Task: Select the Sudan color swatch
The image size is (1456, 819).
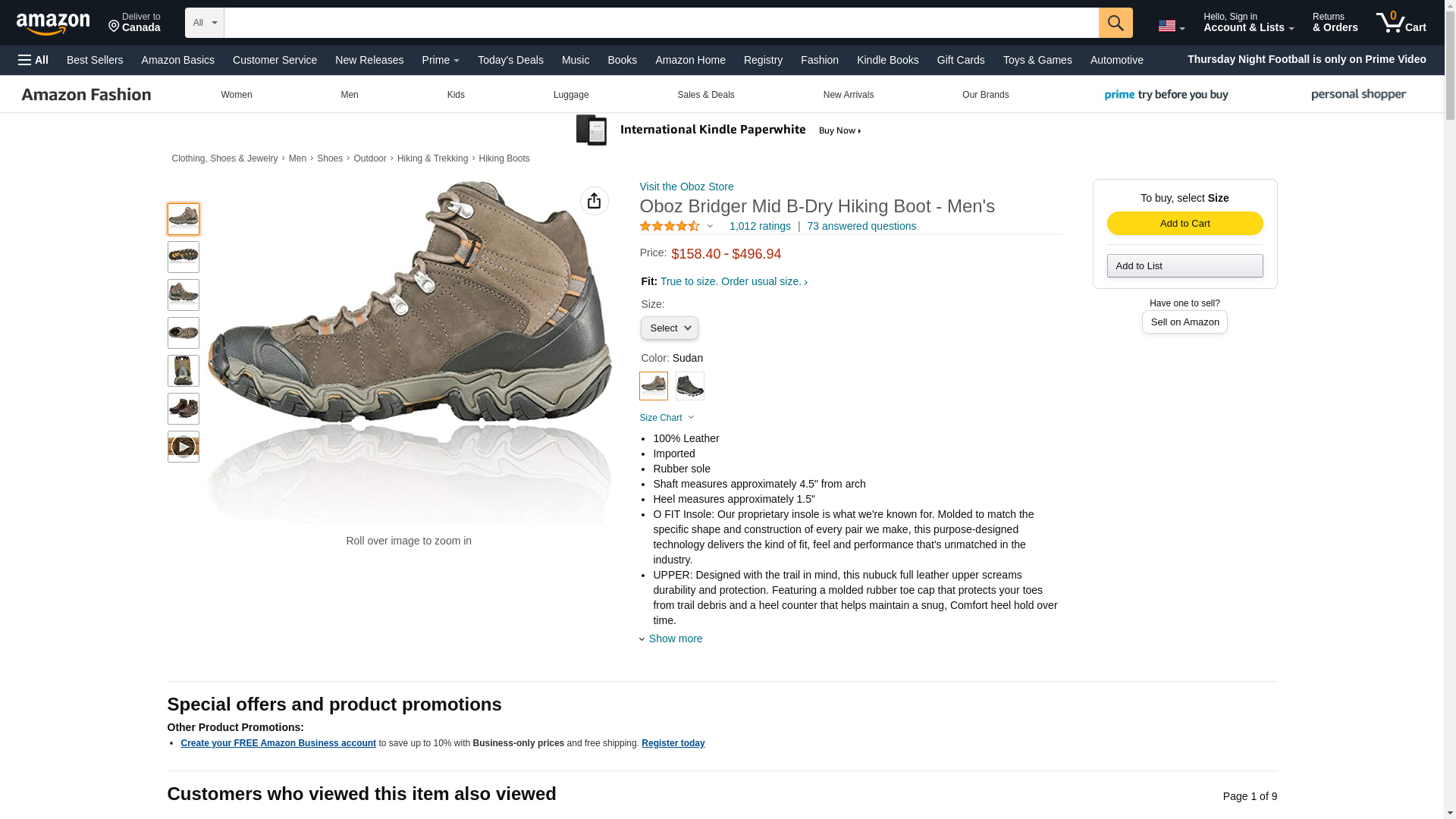Action: coord(653,386)
